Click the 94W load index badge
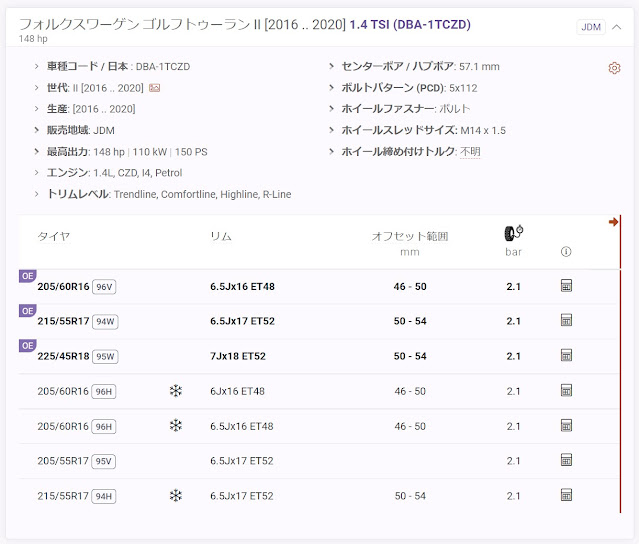The width and height of the screenshot is (639, 544). (105, 322)
